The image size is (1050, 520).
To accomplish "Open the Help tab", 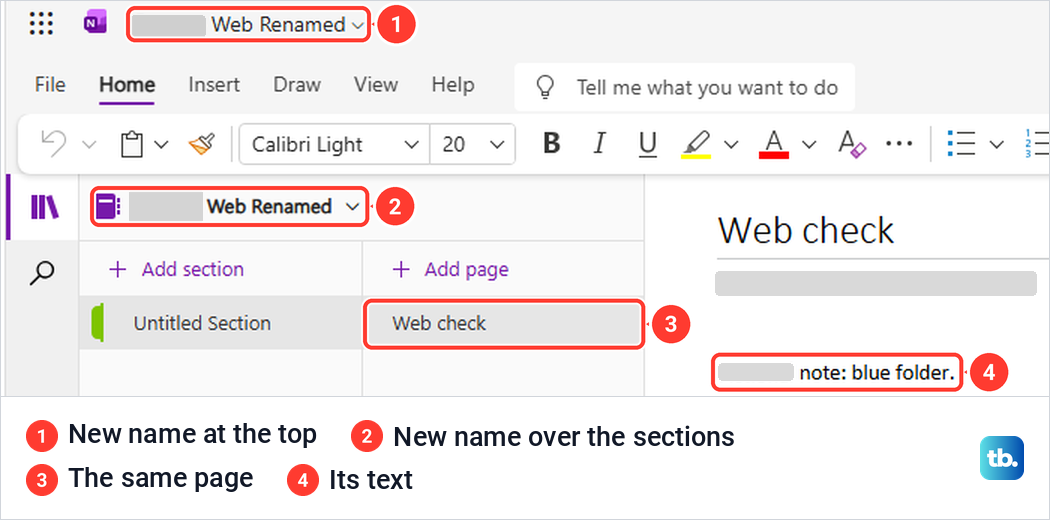I will coord(453,85).
